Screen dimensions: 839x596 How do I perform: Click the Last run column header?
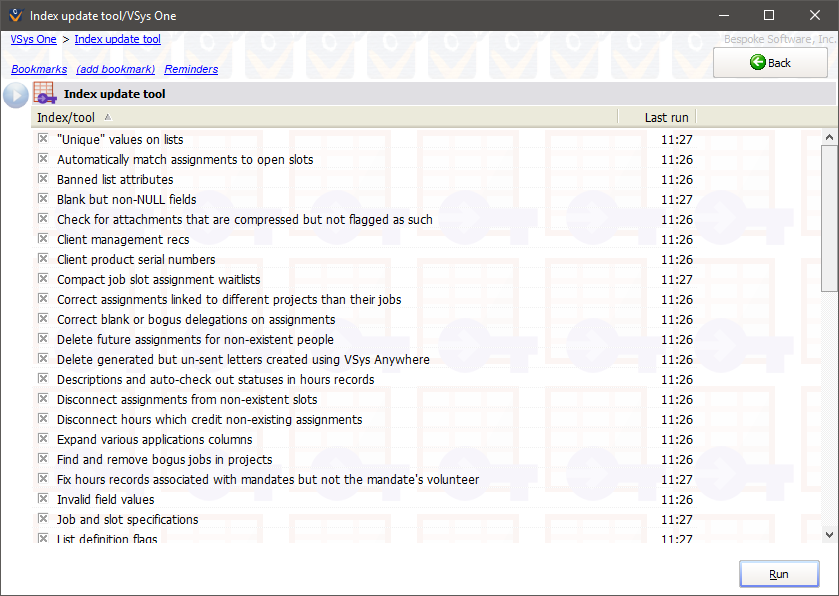point(666,117)
